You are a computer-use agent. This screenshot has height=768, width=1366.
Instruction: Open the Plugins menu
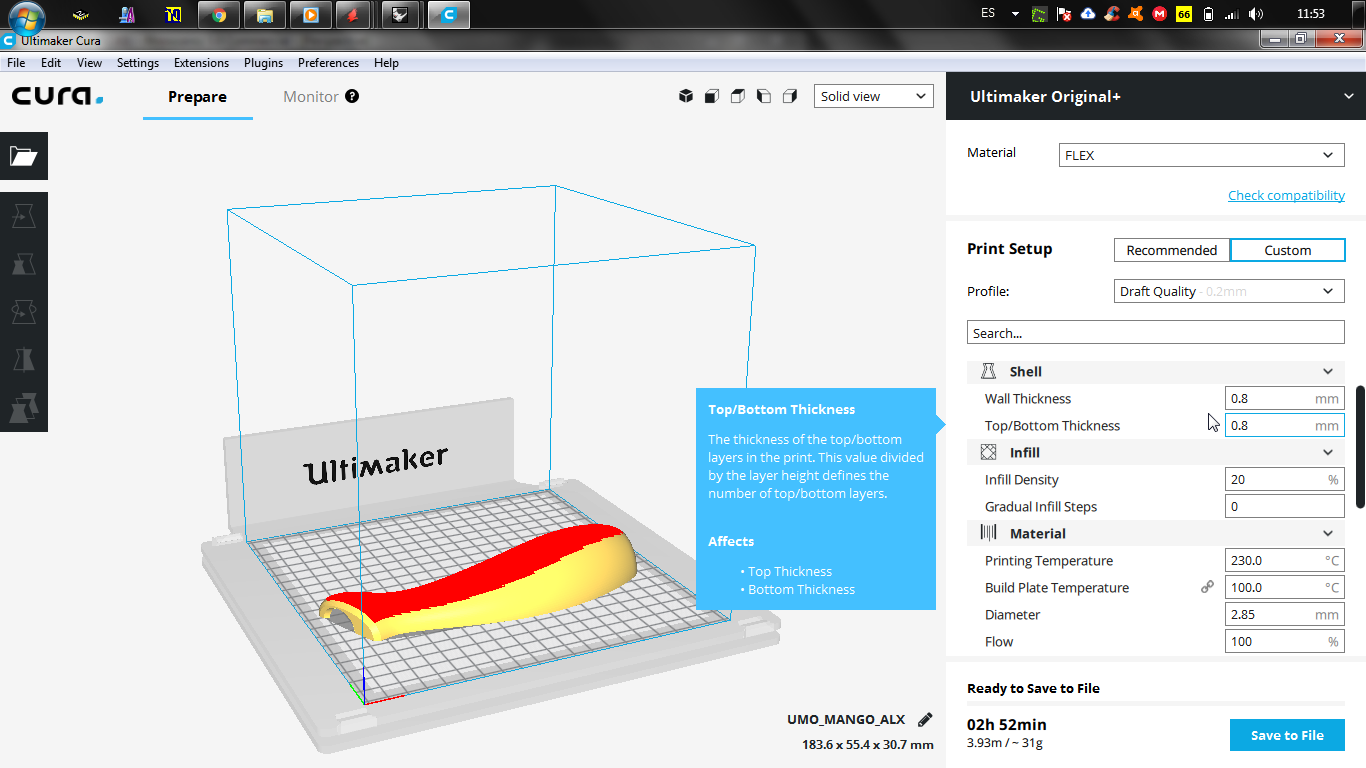(x=263, y=62)
